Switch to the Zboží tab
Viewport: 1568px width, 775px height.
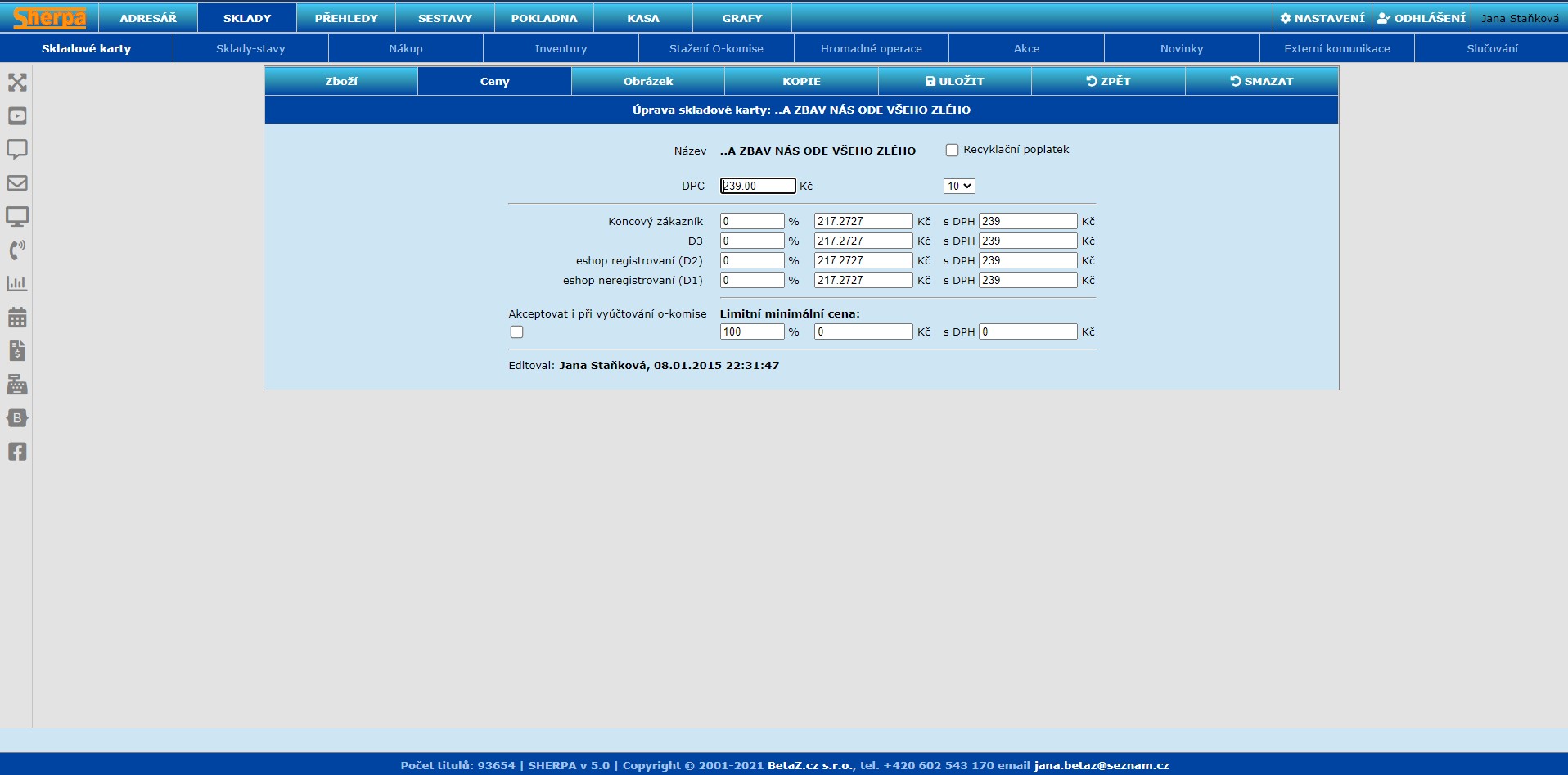coord(341,82)
